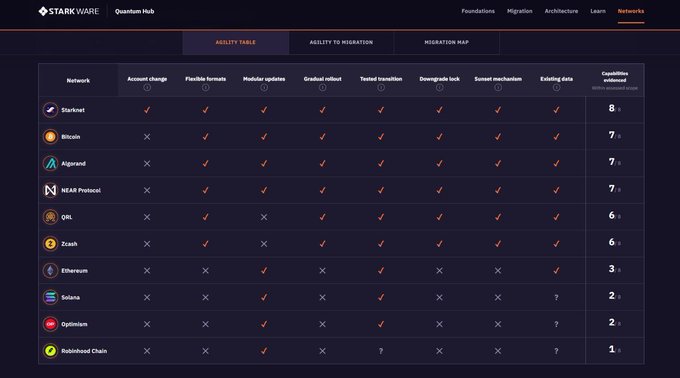Click the Robinhood Chain Tested transition question mark
Viewport: 680px width, 378px height.
(x=381, y=352)
